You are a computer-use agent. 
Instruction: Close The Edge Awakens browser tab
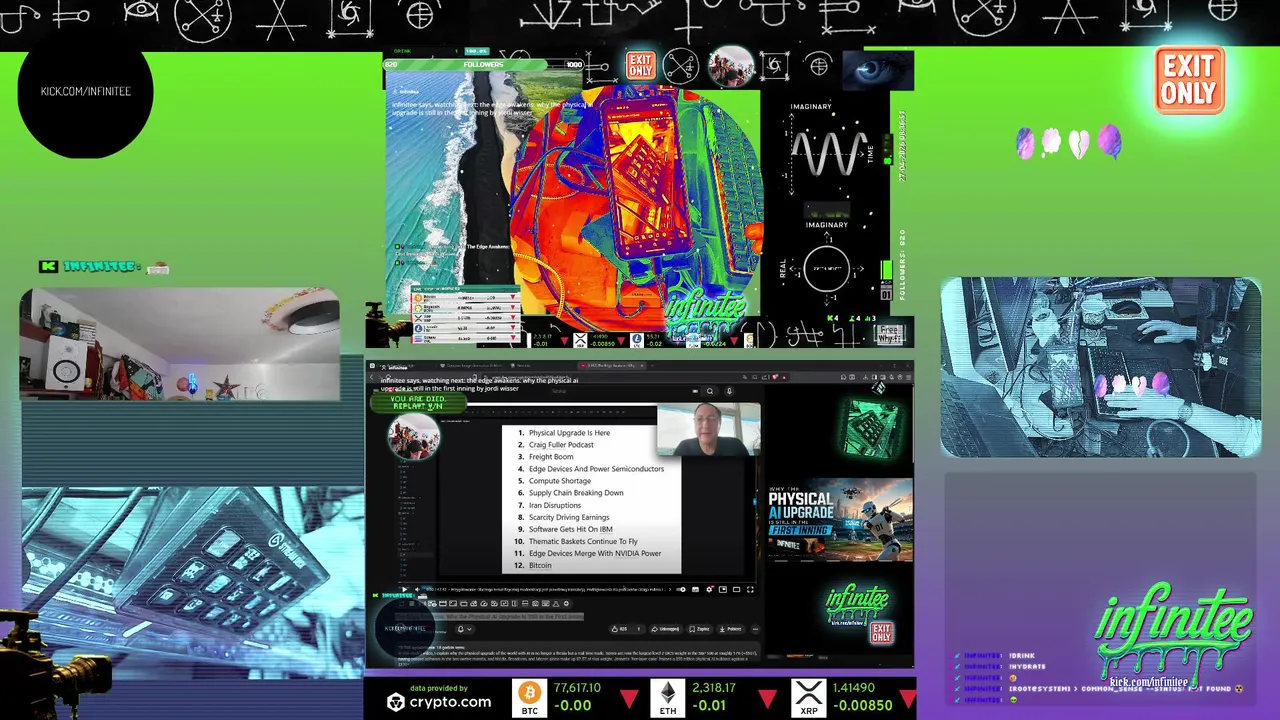642,366
